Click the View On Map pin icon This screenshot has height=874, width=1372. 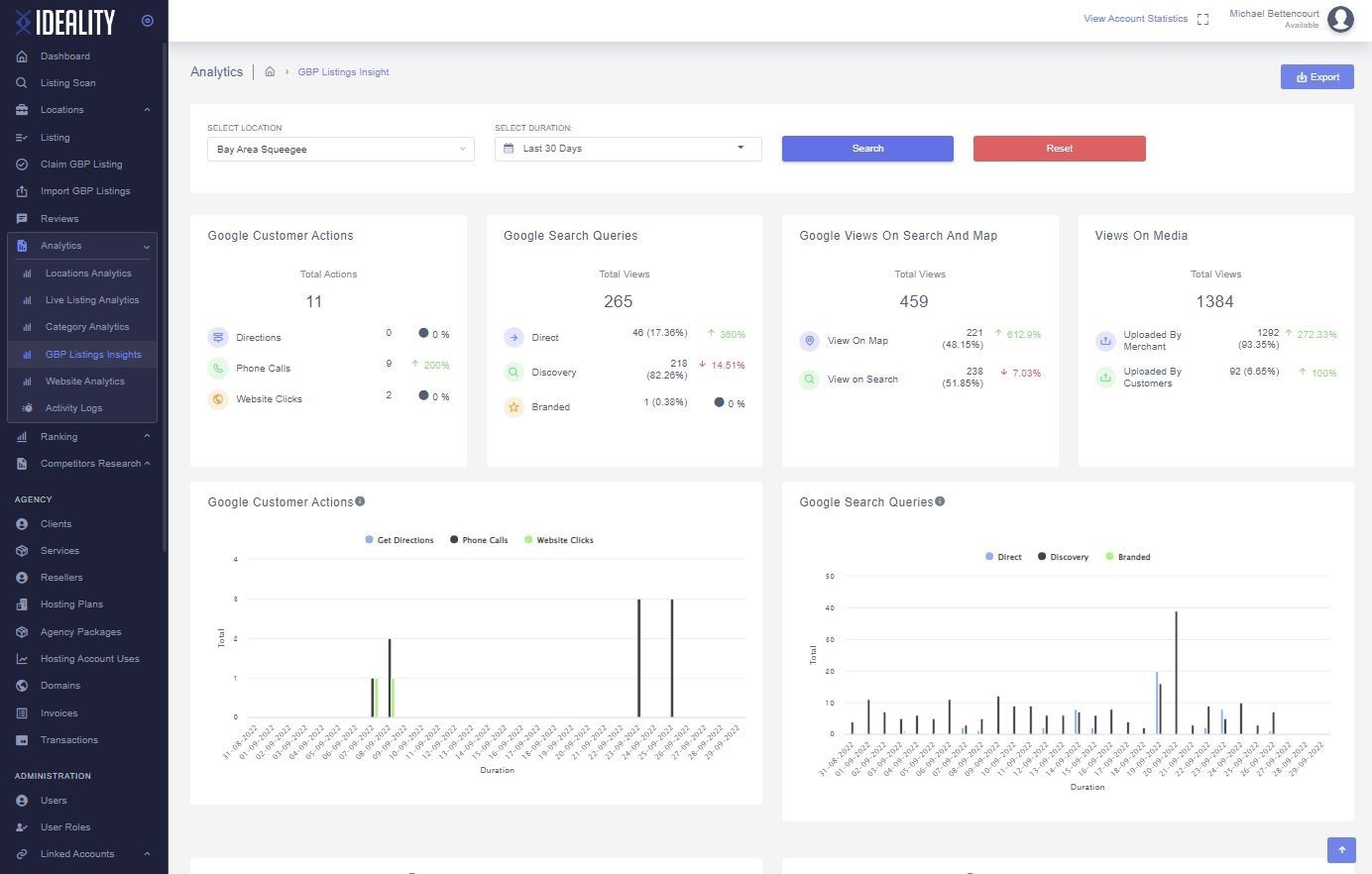(810, 341)
